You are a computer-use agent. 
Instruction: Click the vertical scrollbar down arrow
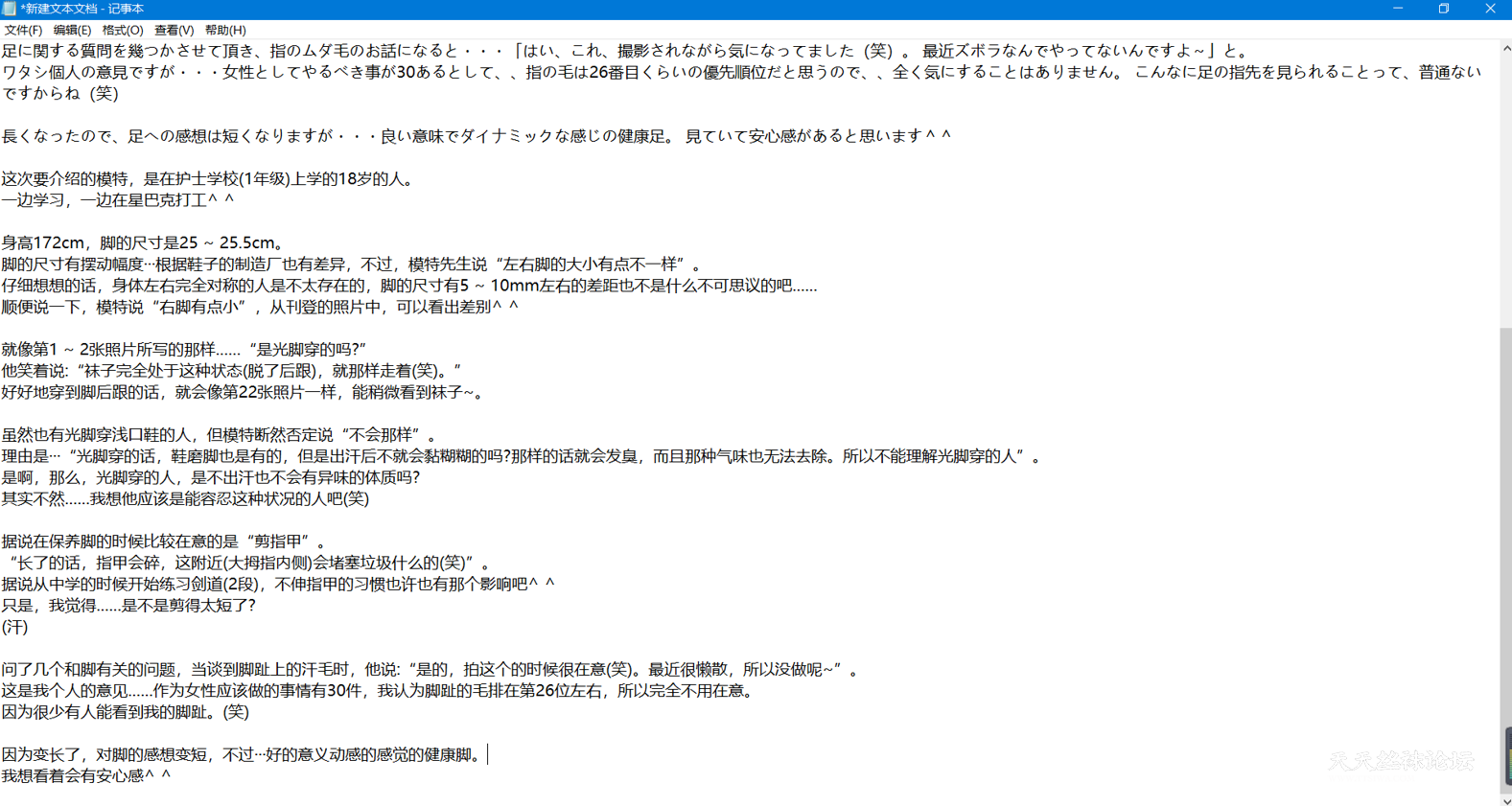tap(1505, 799)
